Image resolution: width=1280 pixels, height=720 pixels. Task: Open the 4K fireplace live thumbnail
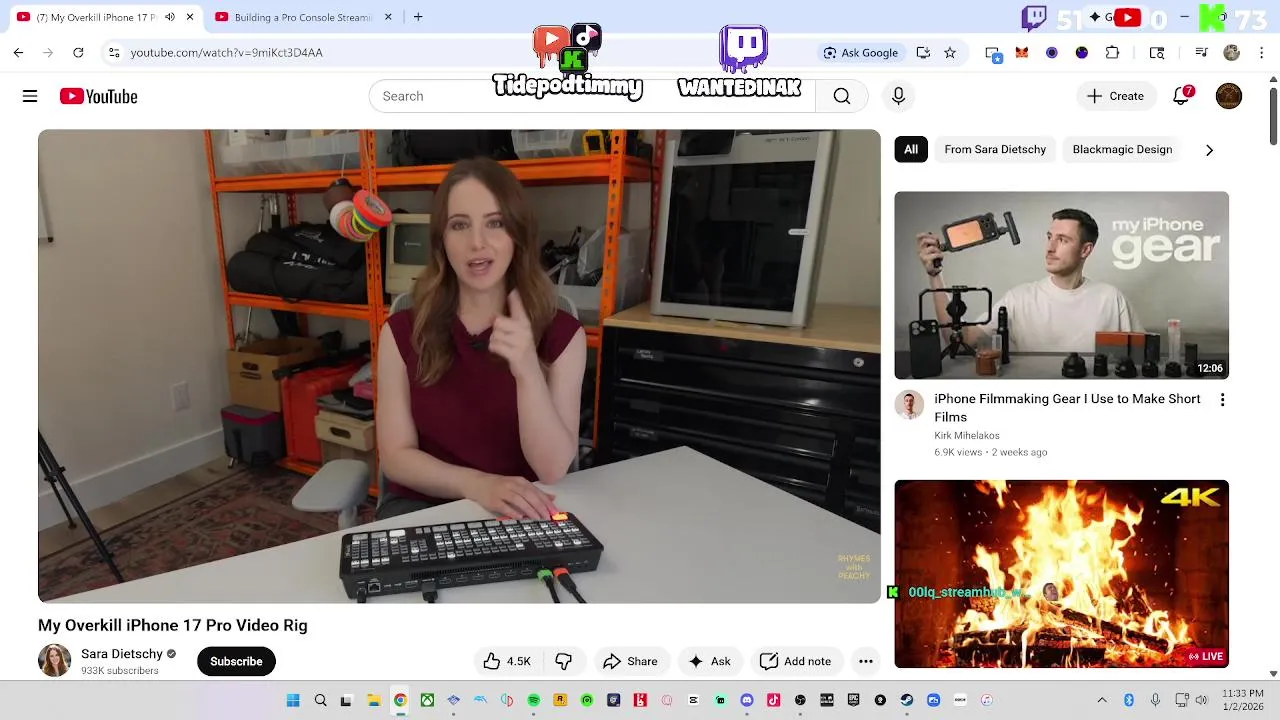(1062, 574)
